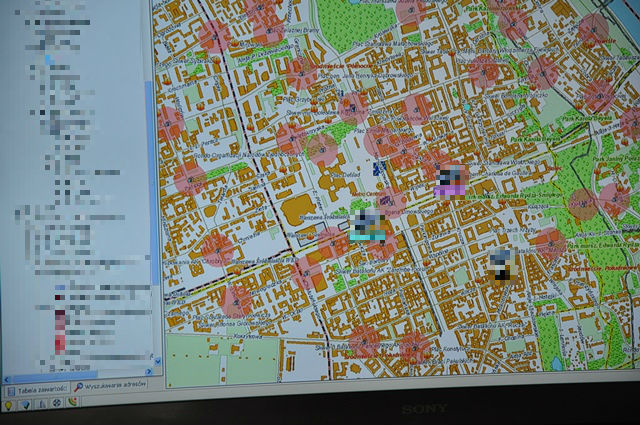Click the round globe icon in bottom toolbar
The image size is (640, 425).
point(57,403)
